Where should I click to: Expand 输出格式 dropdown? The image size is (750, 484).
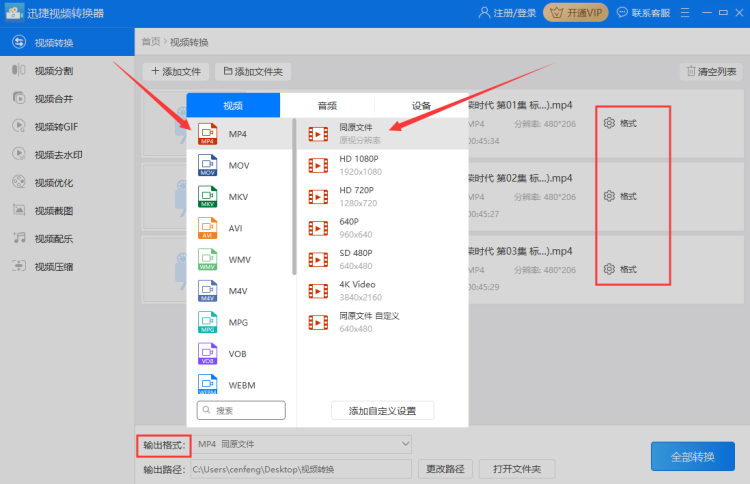point(405,444)
